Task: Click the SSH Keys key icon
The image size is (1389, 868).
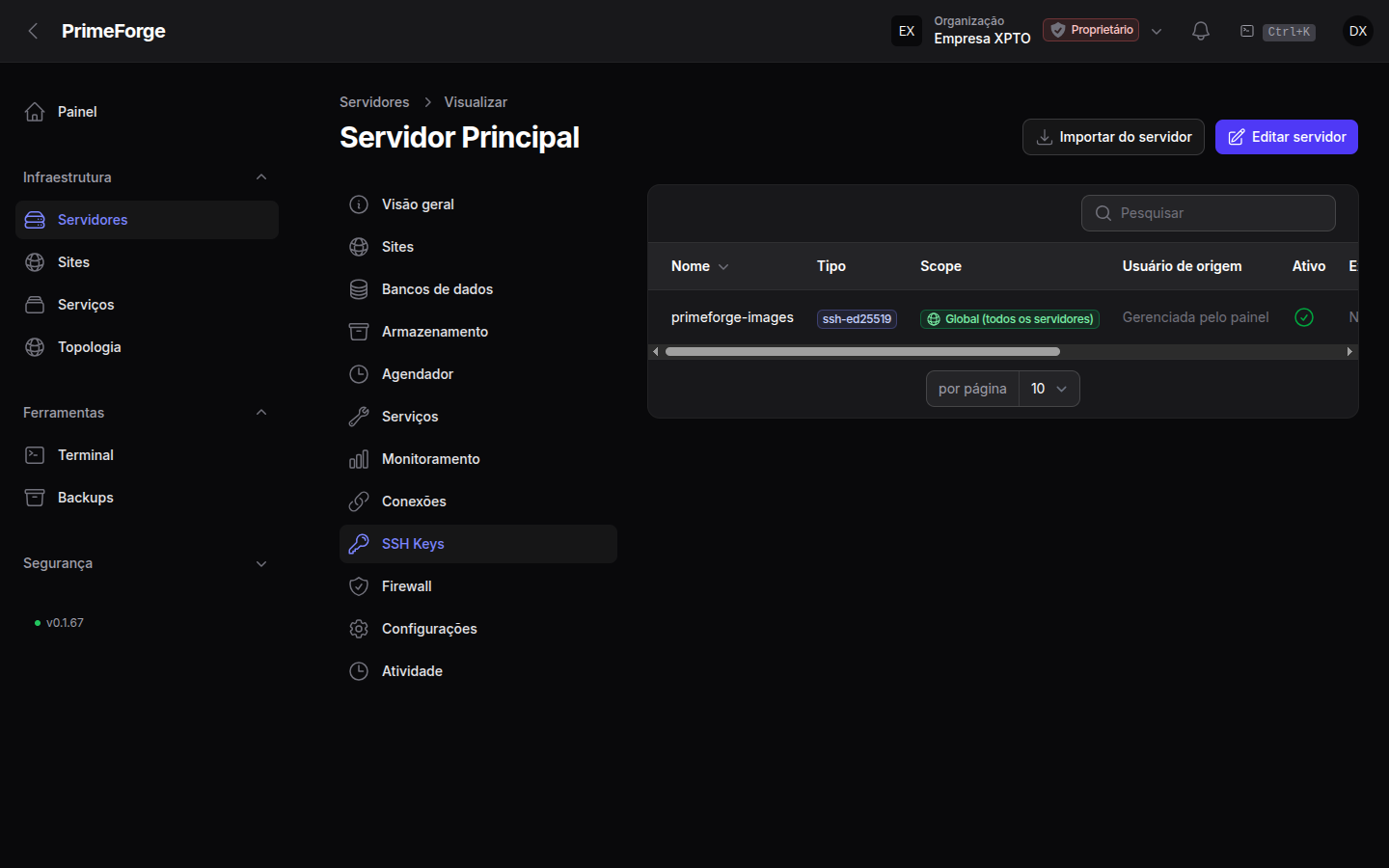Action: [x=359, y=544]
